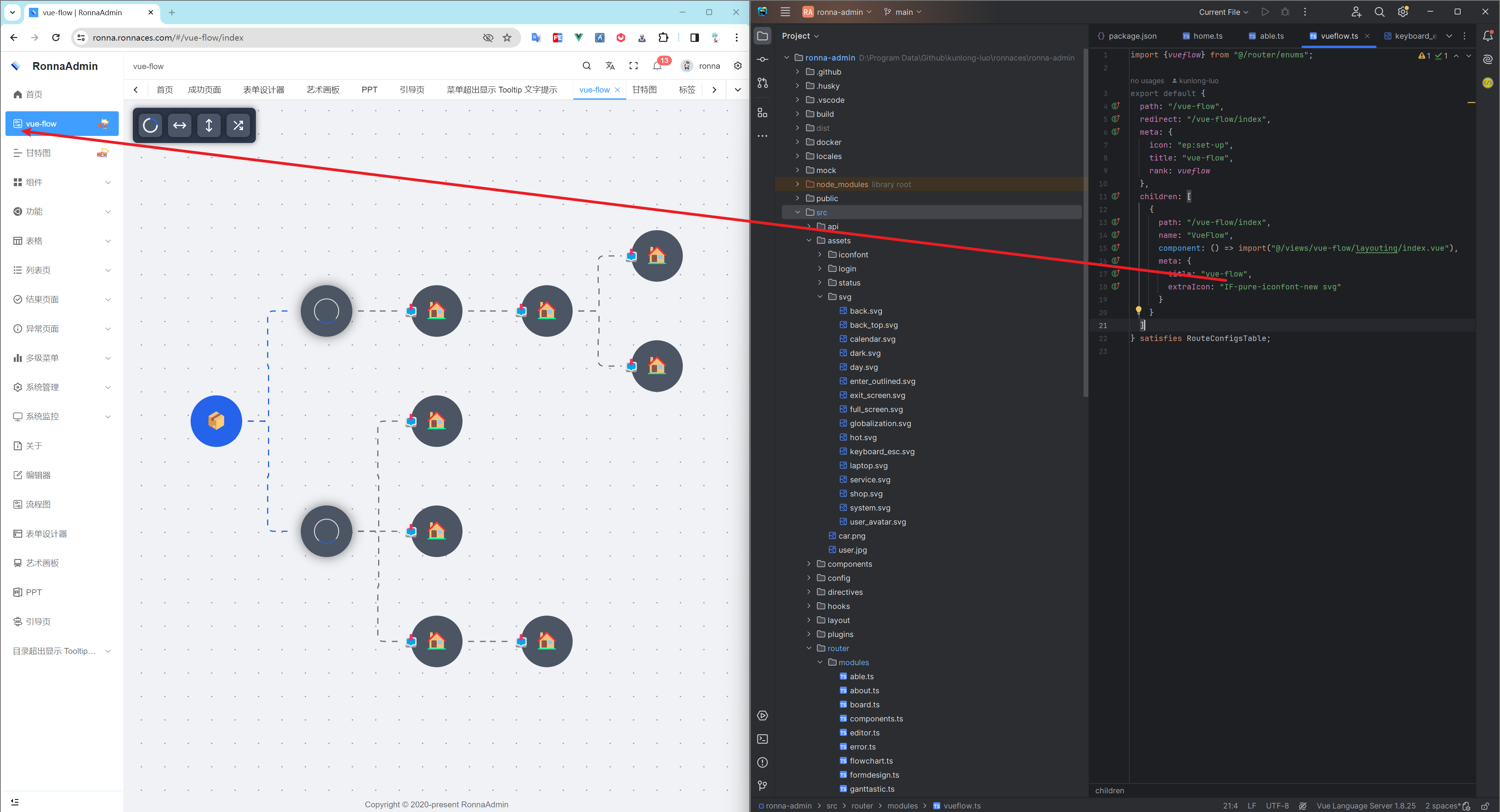Open WebStorm notifications bell icon

[1488, 36]
